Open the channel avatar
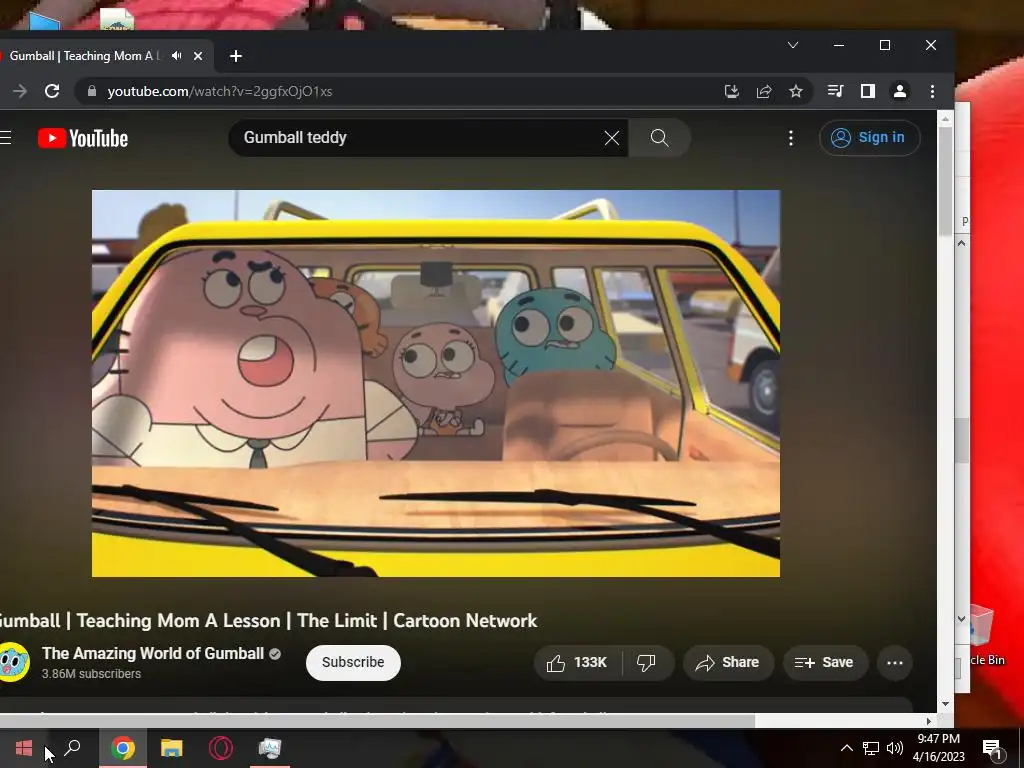Screen dimensions: 1024x768 (x=13, y=662)
